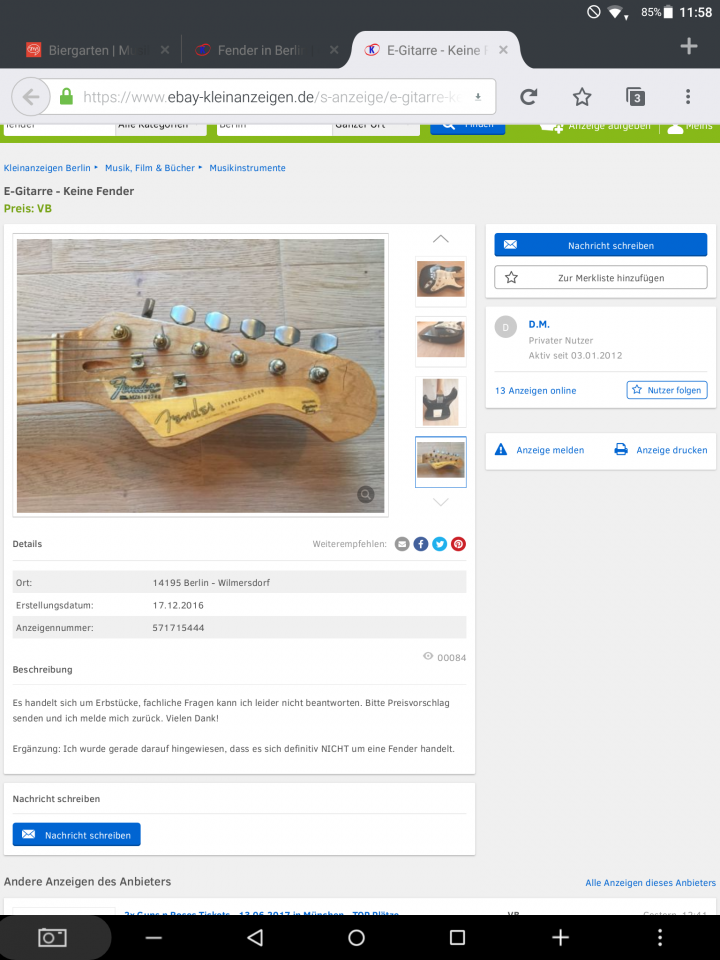Go back with Android back triangle
This screenshot has width=720, height=960.
[x=255, y=937]
